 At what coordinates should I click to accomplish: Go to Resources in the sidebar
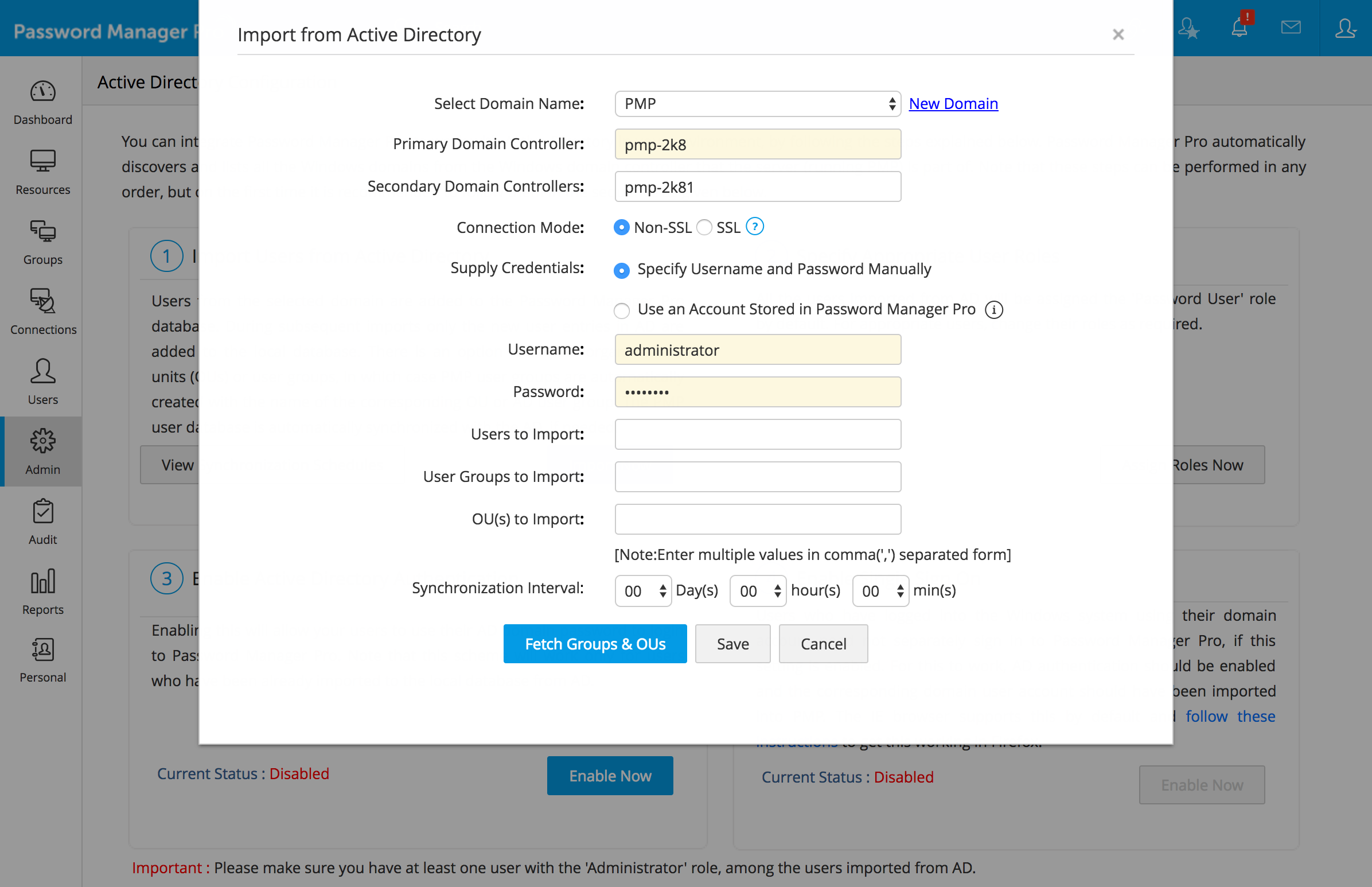click(42, 172)
